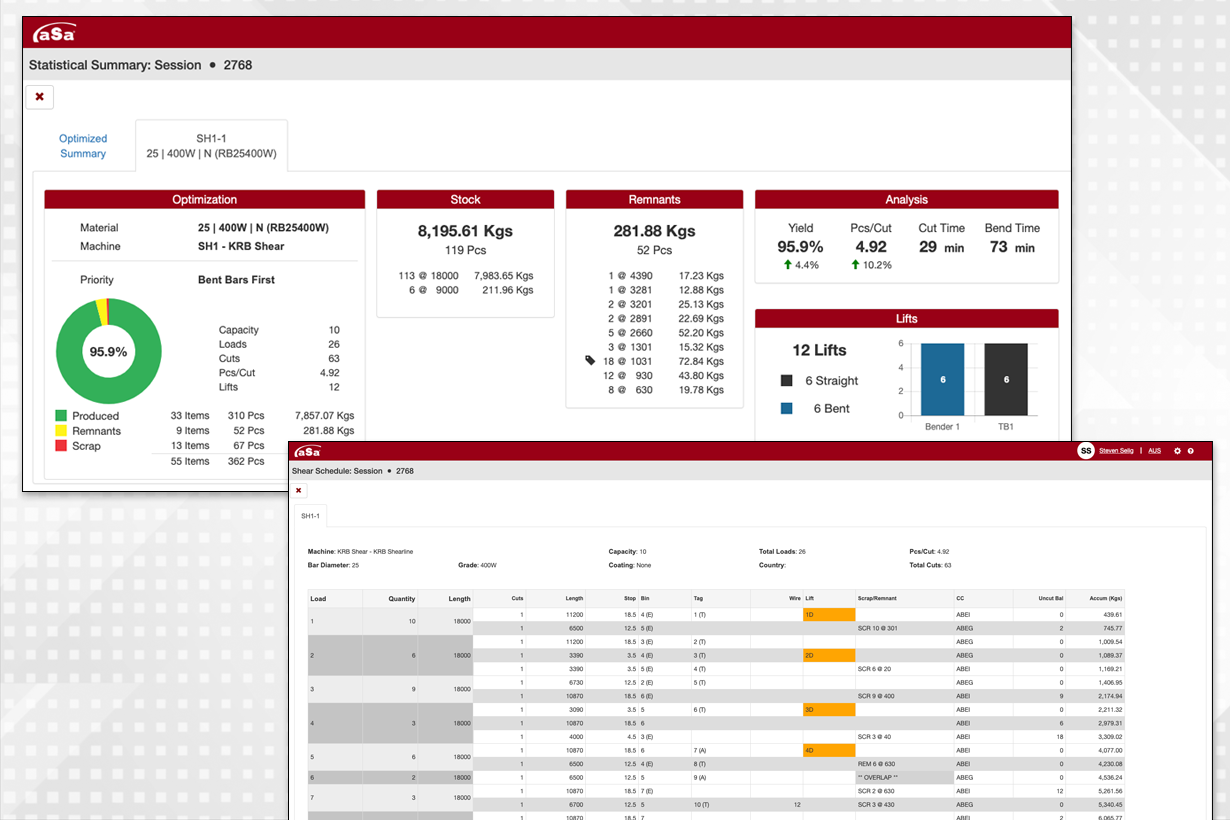Click the AUS region link

coord(1154,451)
